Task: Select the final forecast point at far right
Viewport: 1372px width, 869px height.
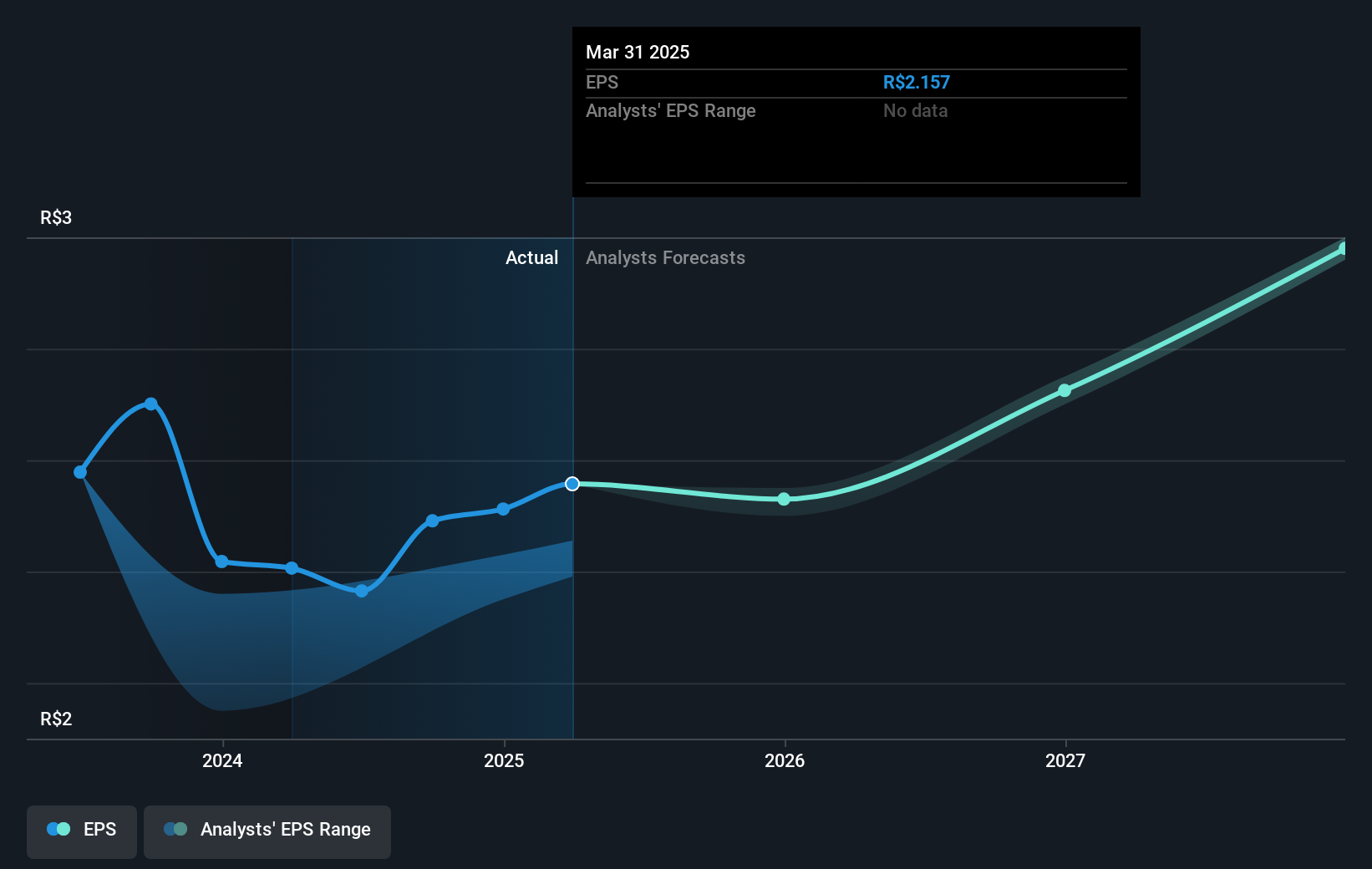Action: pos(1343,249)
